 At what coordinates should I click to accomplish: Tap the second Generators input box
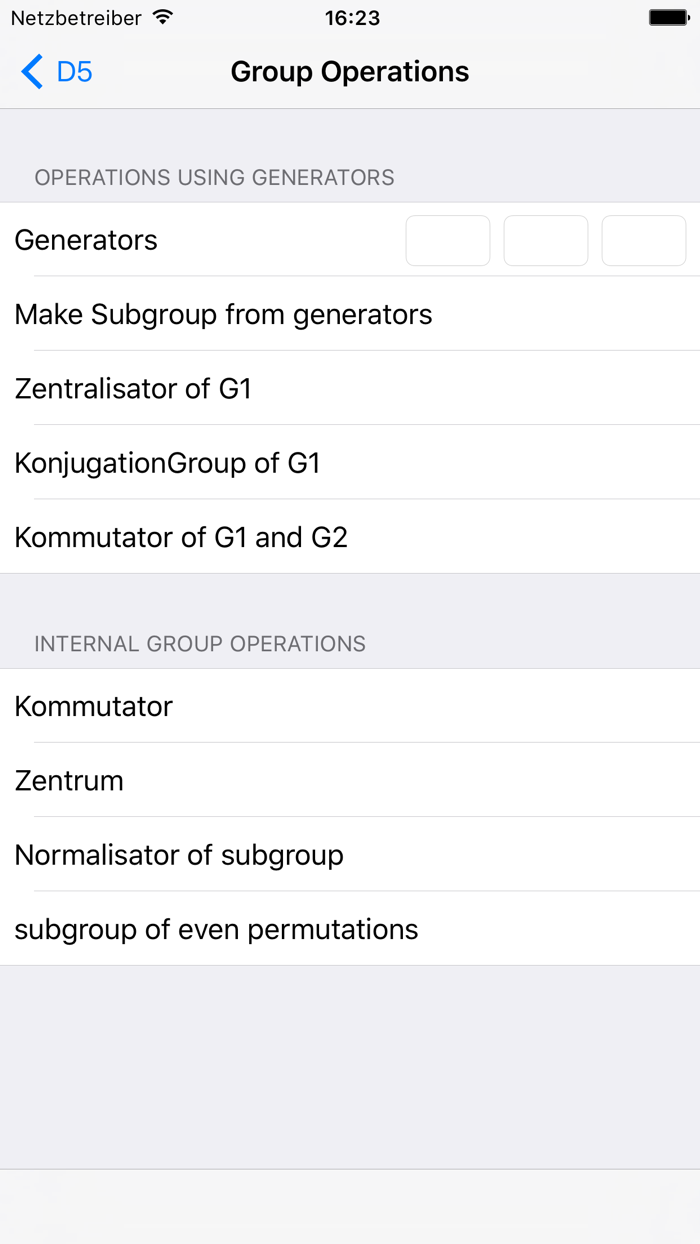pos(545,241)
